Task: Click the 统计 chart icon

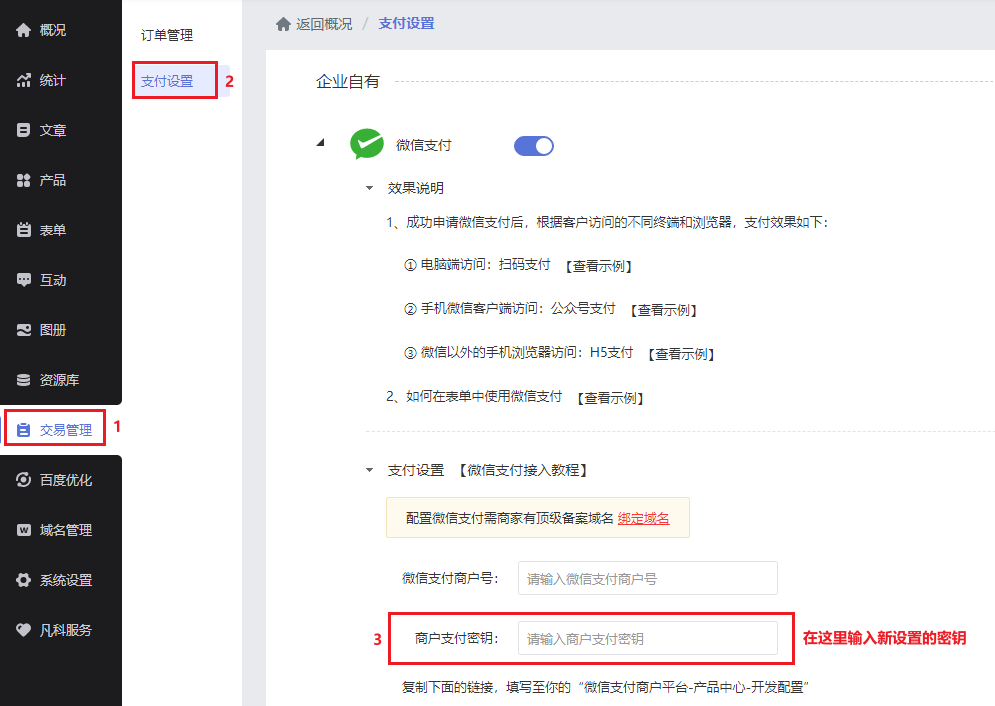Action: tap(23, 80)
